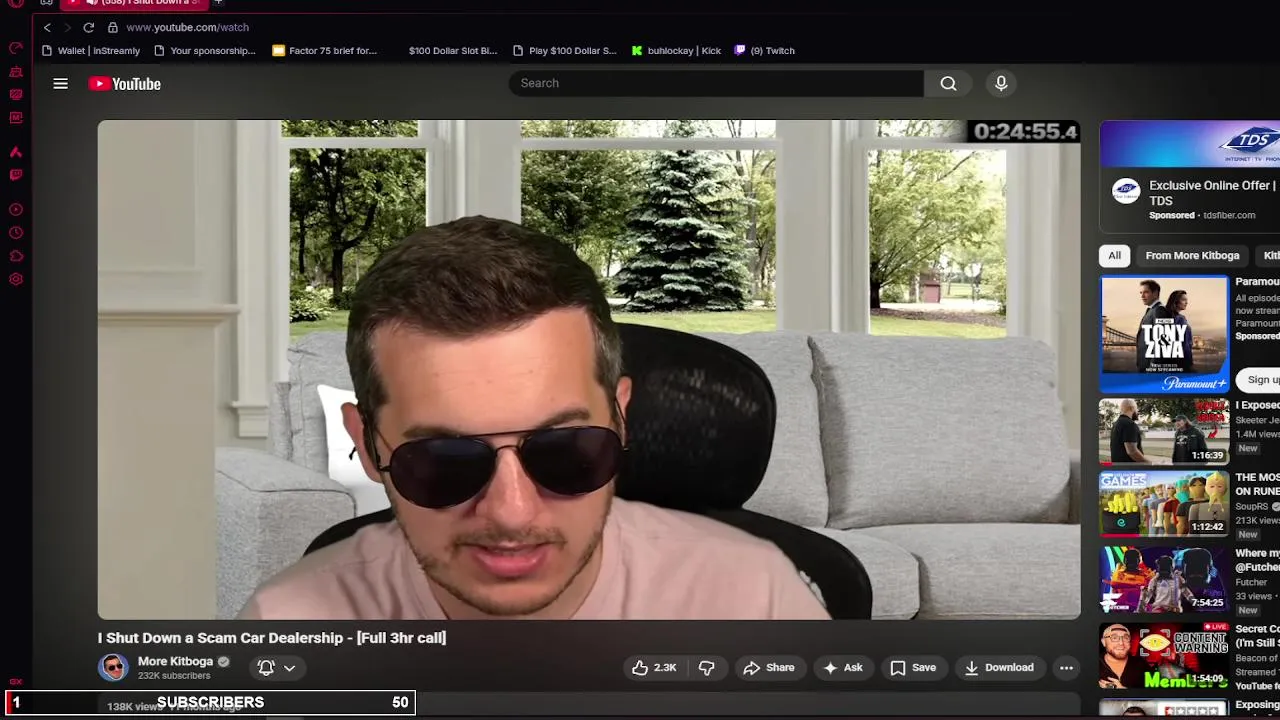1280x720 pixels.
Task: Click the 232K subscribers text
Action: 174,676
